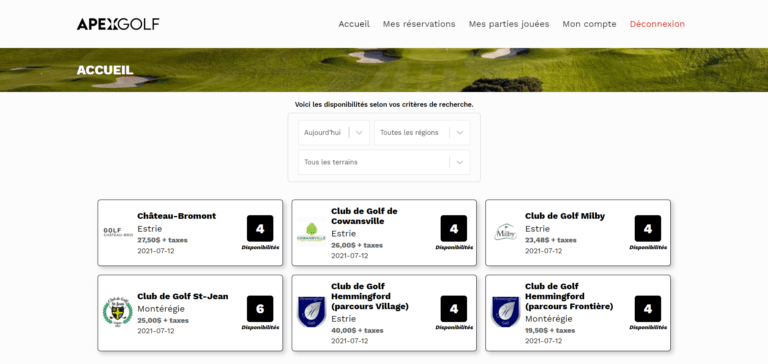The width and height of the screenshot is (768, 364).
Task: Click Estrie region on Château-Bromont card
Action: (149, 229)
